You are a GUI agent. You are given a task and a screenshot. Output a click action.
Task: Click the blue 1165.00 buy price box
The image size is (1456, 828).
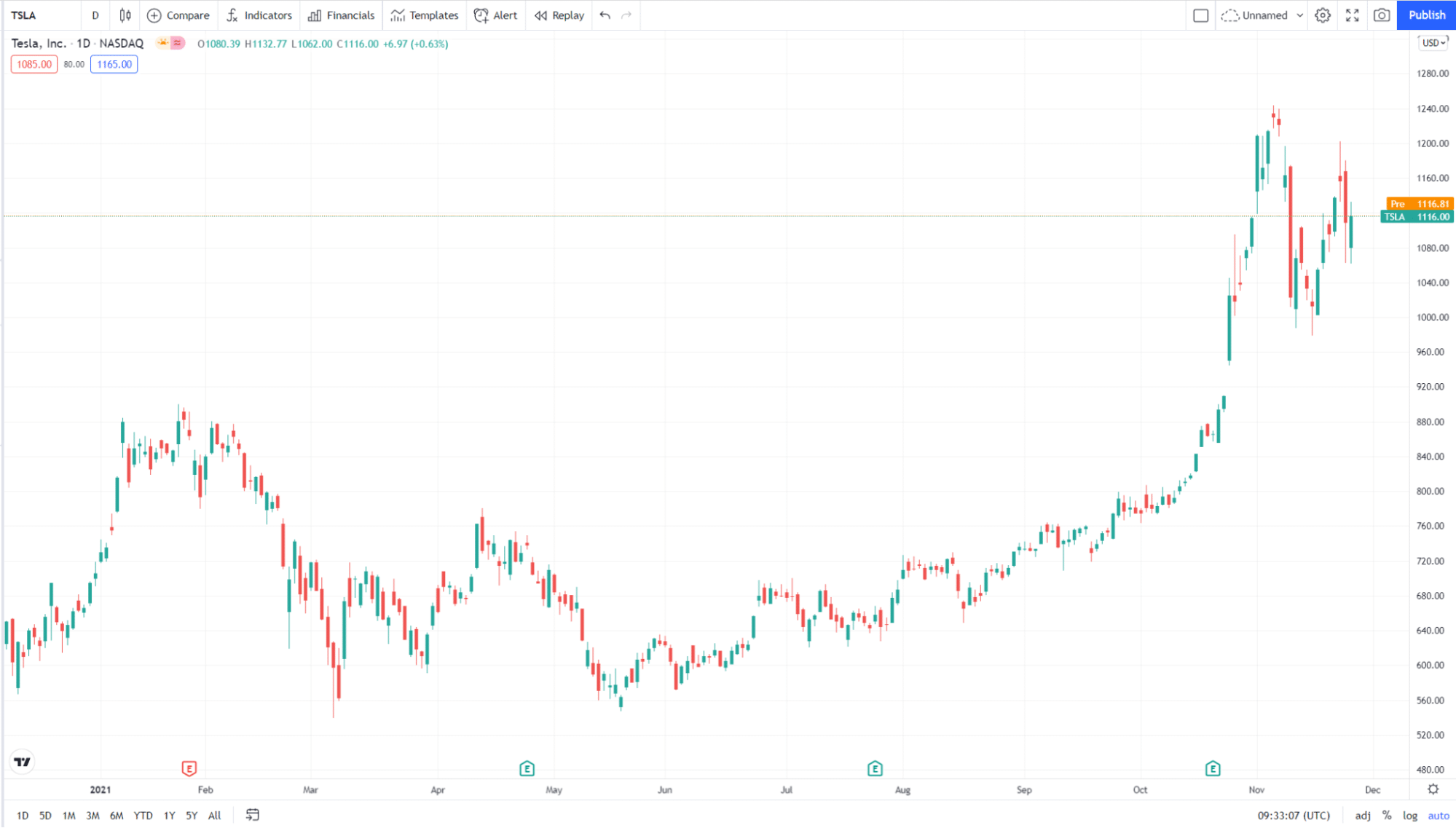(114, 64)
